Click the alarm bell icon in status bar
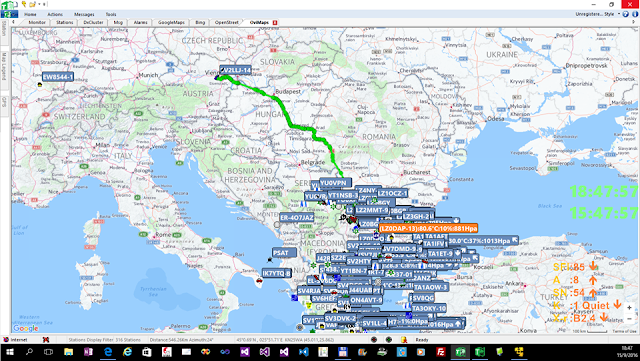This screenshot has width=640, height=361. click(x=404, y=339)
